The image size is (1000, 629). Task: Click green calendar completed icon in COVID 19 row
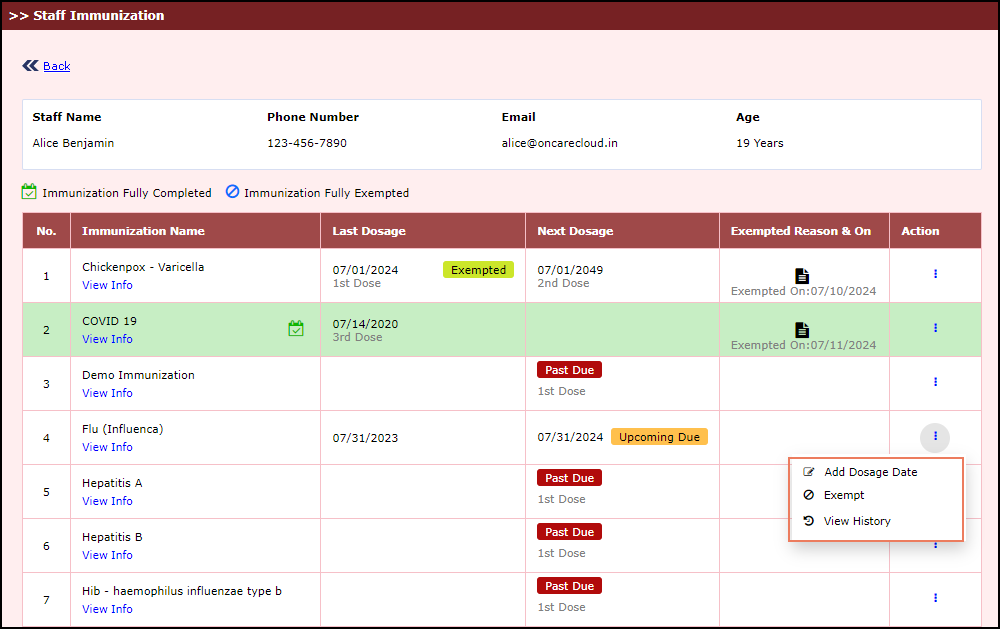pyautogui.click(x=296, y=328)
